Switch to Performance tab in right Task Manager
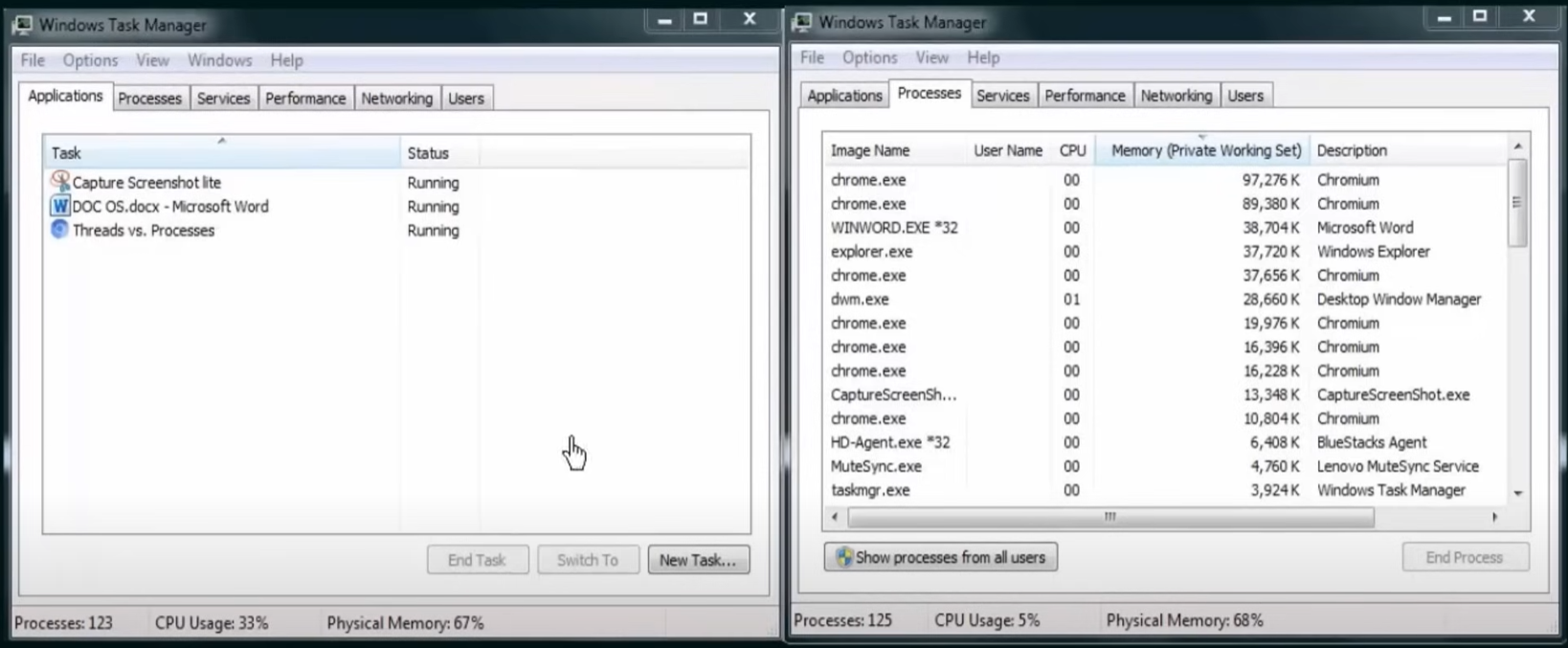Screen dimensions: 1568x648 (x=1085, y=96)
